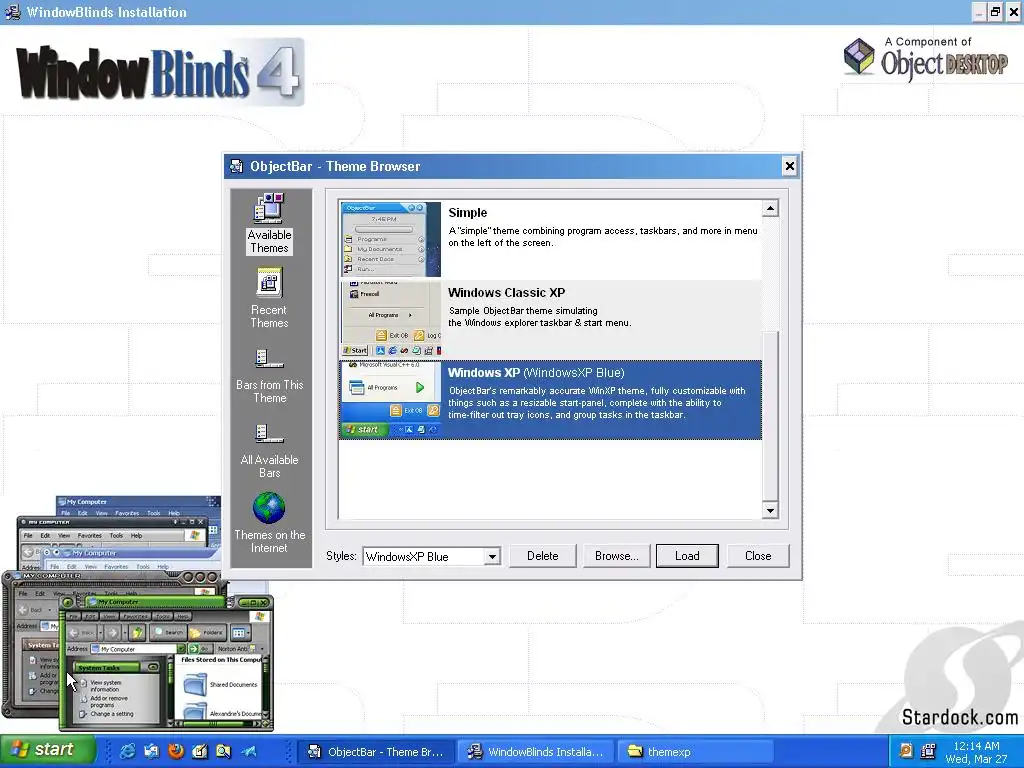Select the Simple theme thumbnail
Image resolution: width=1024 pixels, height=768 pixels.
[391, 239]
